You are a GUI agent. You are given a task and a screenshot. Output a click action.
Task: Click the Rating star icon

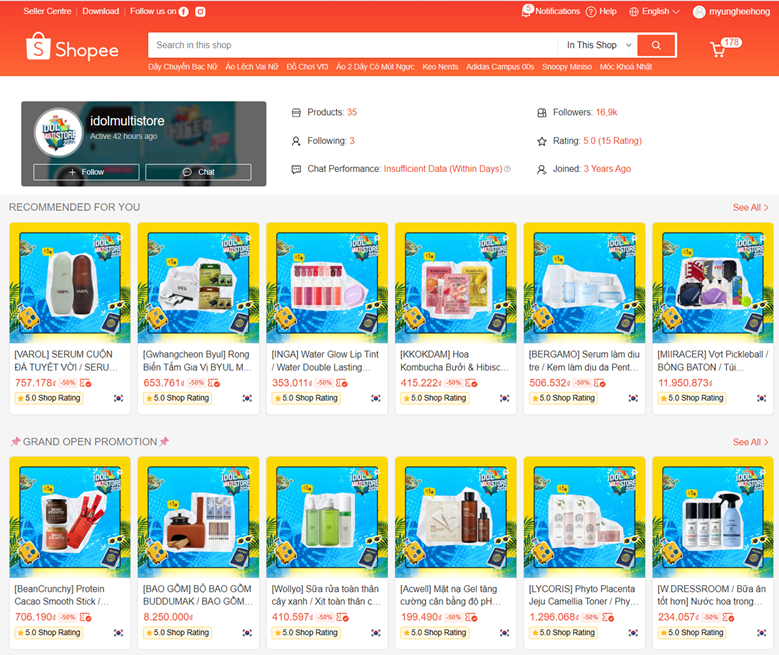[x=542, y=142]
